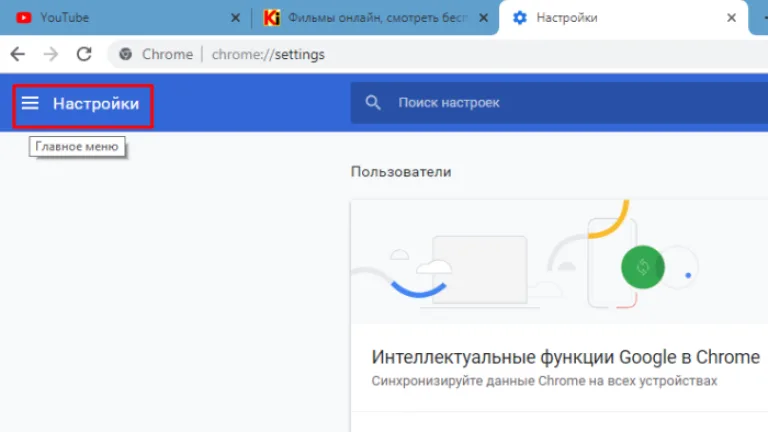Click the search magnifier icon
The image size is (768, 432).
(x=373, y=102)
